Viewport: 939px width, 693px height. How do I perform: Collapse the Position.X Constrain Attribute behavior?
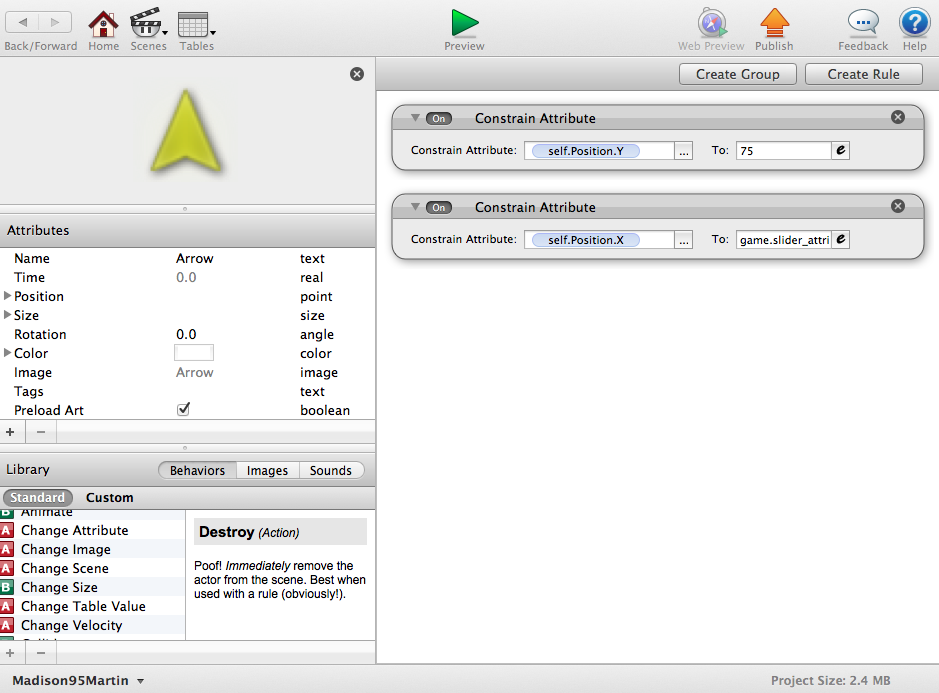click(415, 207)
